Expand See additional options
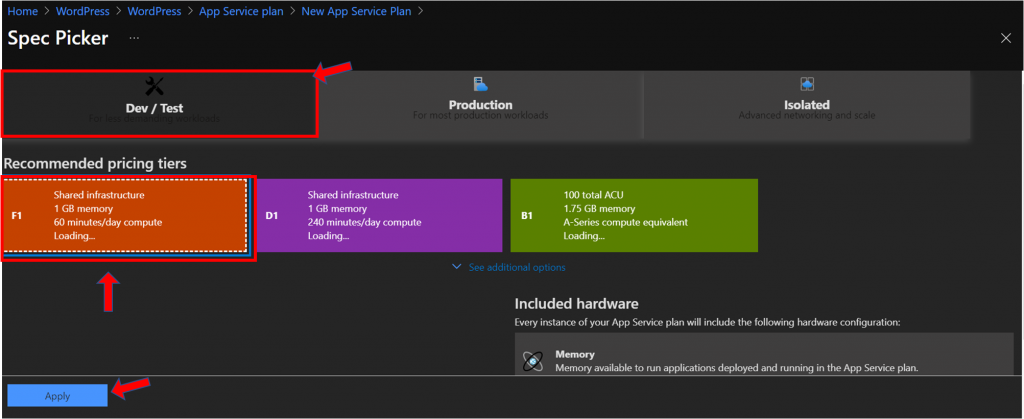Viewport: 1024px width, 419px height. (517, 268)
